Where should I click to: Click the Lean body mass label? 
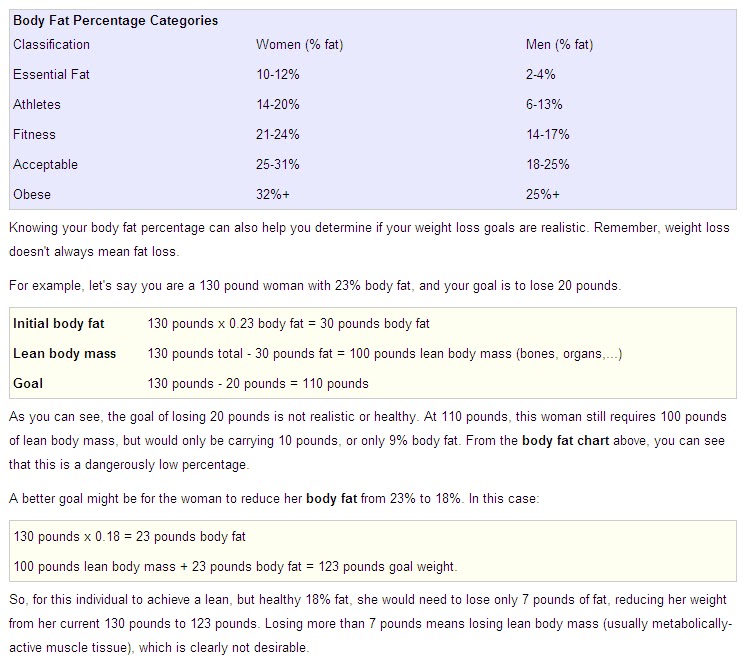(x=64, y=353)
